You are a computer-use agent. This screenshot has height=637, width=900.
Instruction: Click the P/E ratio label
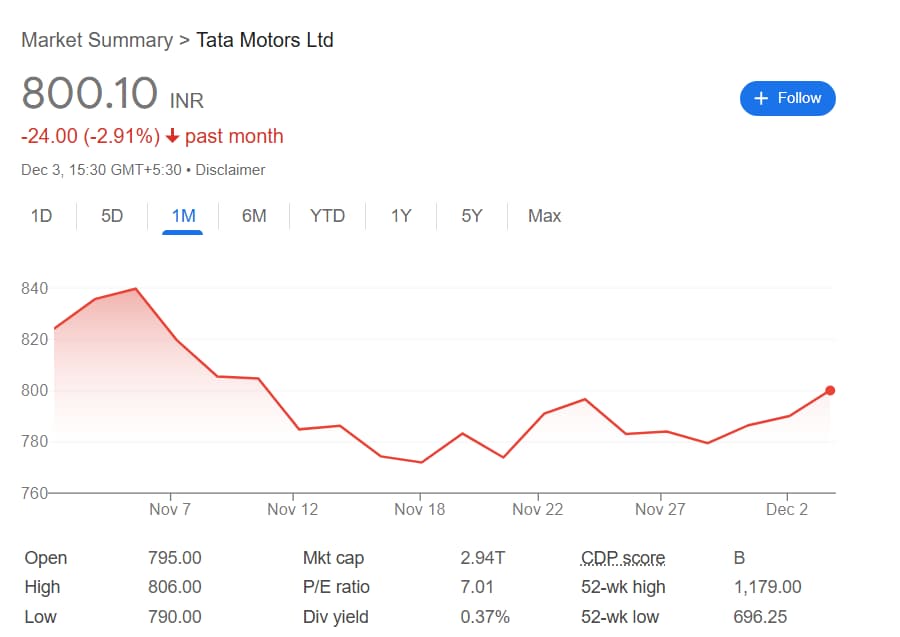click(336, 587)
